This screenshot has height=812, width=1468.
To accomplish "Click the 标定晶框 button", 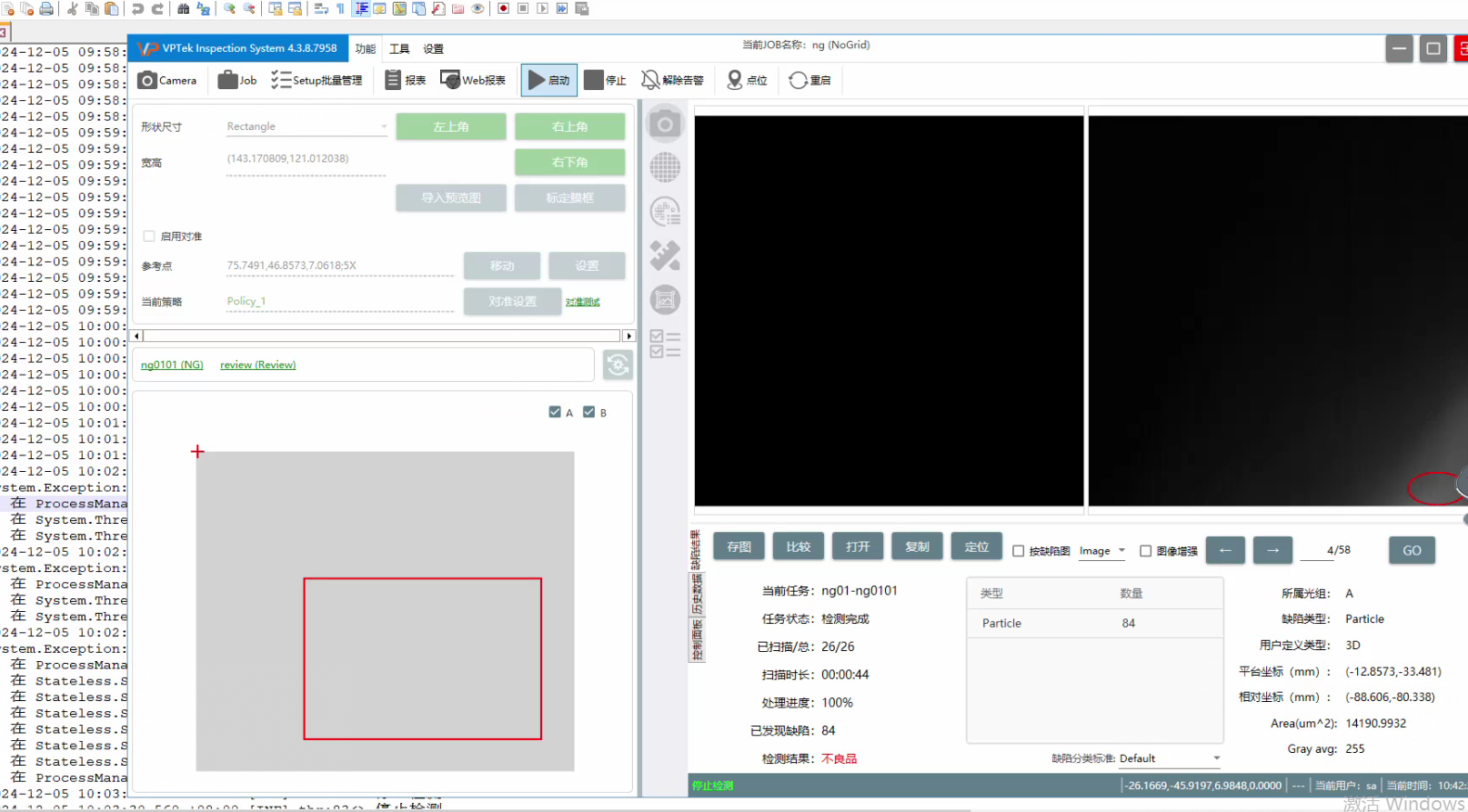I will [x=570, y=197].
